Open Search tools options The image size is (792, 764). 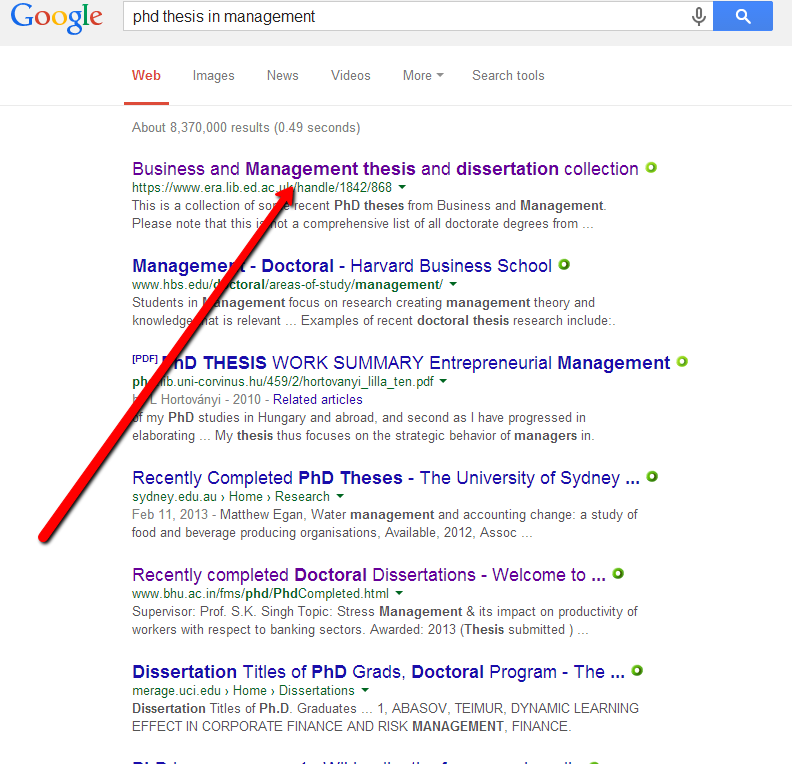coord(508,76)
